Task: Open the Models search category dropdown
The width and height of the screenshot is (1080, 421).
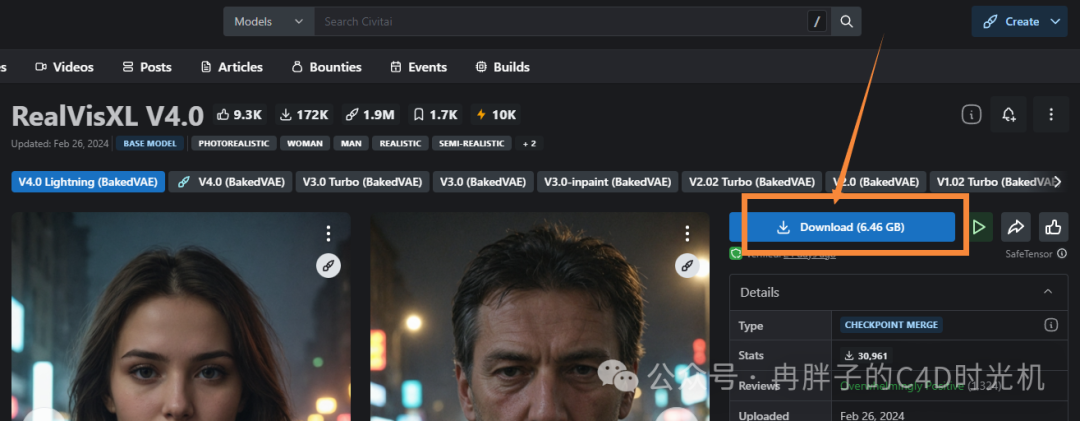Action: [269, 21]
